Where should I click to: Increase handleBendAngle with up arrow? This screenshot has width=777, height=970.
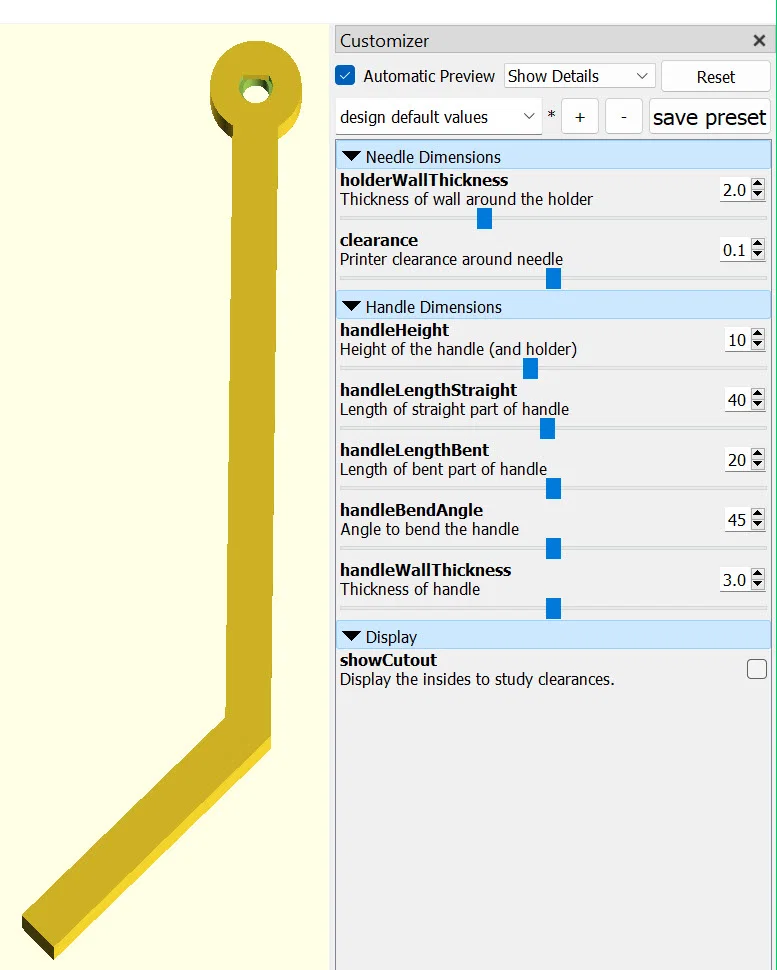coord(758,514)
